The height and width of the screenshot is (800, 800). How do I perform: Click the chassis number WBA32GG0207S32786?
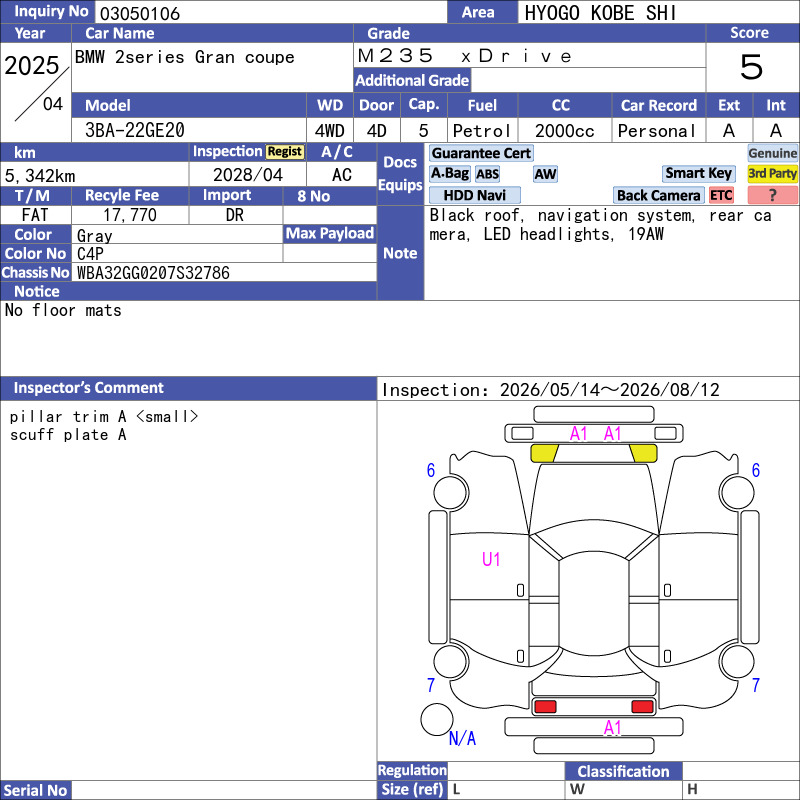pyautogui.click(x=153, y=272)
